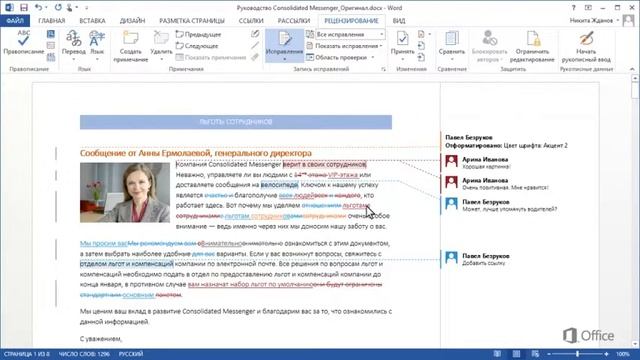
Task: Expand Показать исправления menu
Action: pos(344,46)
